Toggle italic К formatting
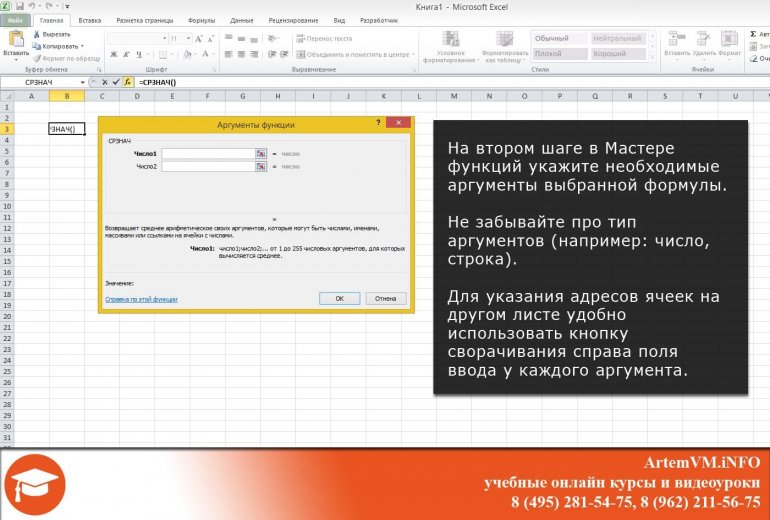This screenshot has height=520, width=770. tap(126, 54)
